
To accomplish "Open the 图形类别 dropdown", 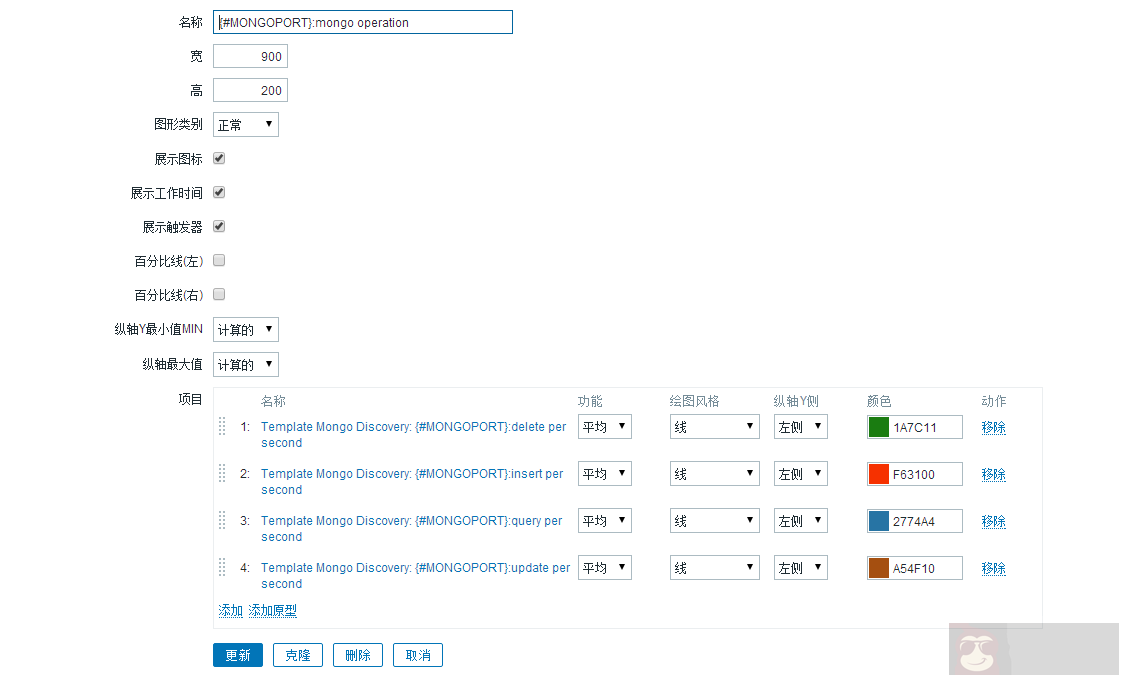I will pyautogui.click(x=246, y=125).
